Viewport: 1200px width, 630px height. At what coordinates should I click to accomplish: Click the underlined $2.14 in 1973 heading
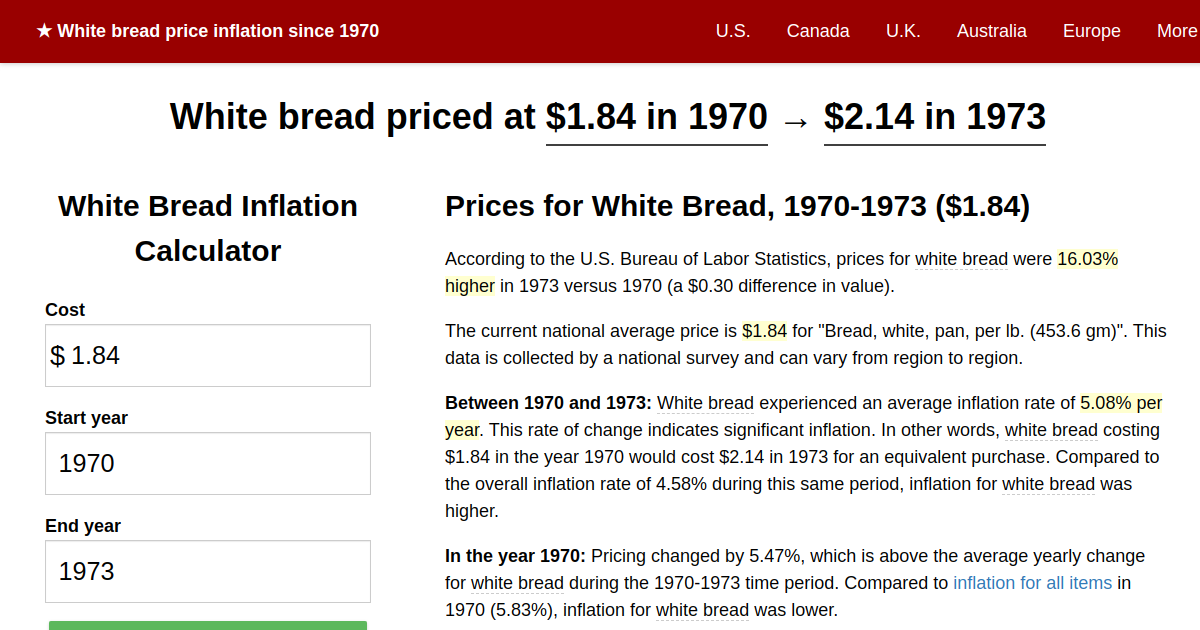coord(934,117)
